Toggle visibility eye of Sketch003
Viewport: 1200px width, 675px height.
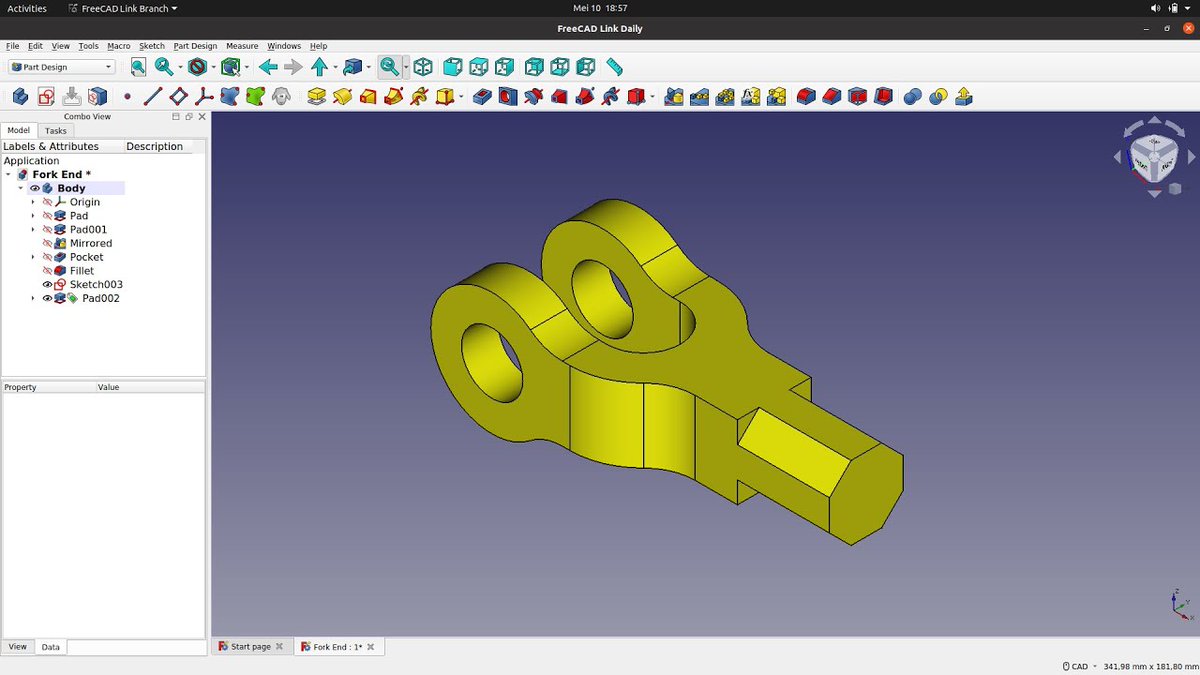[47, 284]
